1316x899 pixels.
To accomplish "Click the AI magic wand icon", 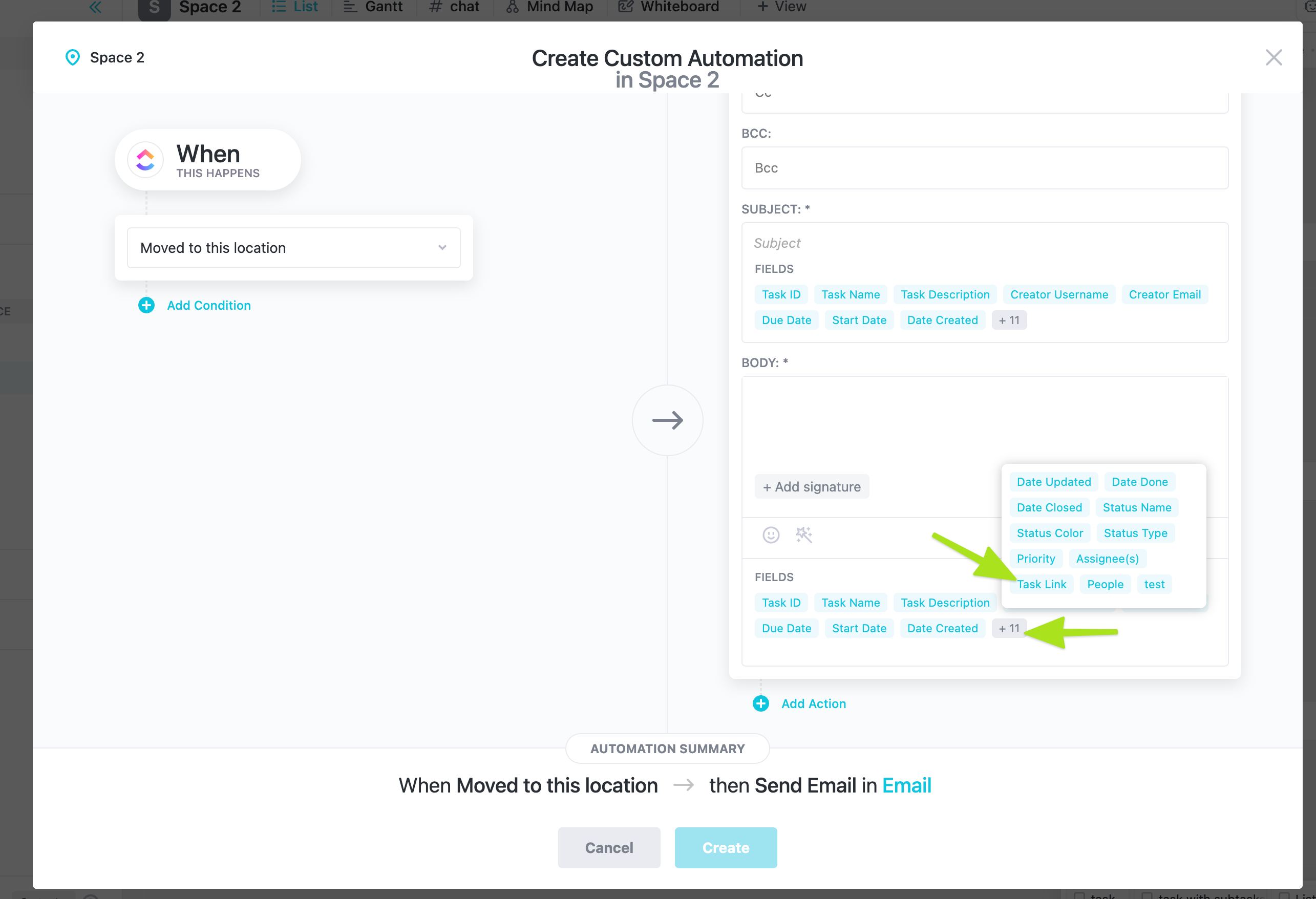I will click(803, 535).
